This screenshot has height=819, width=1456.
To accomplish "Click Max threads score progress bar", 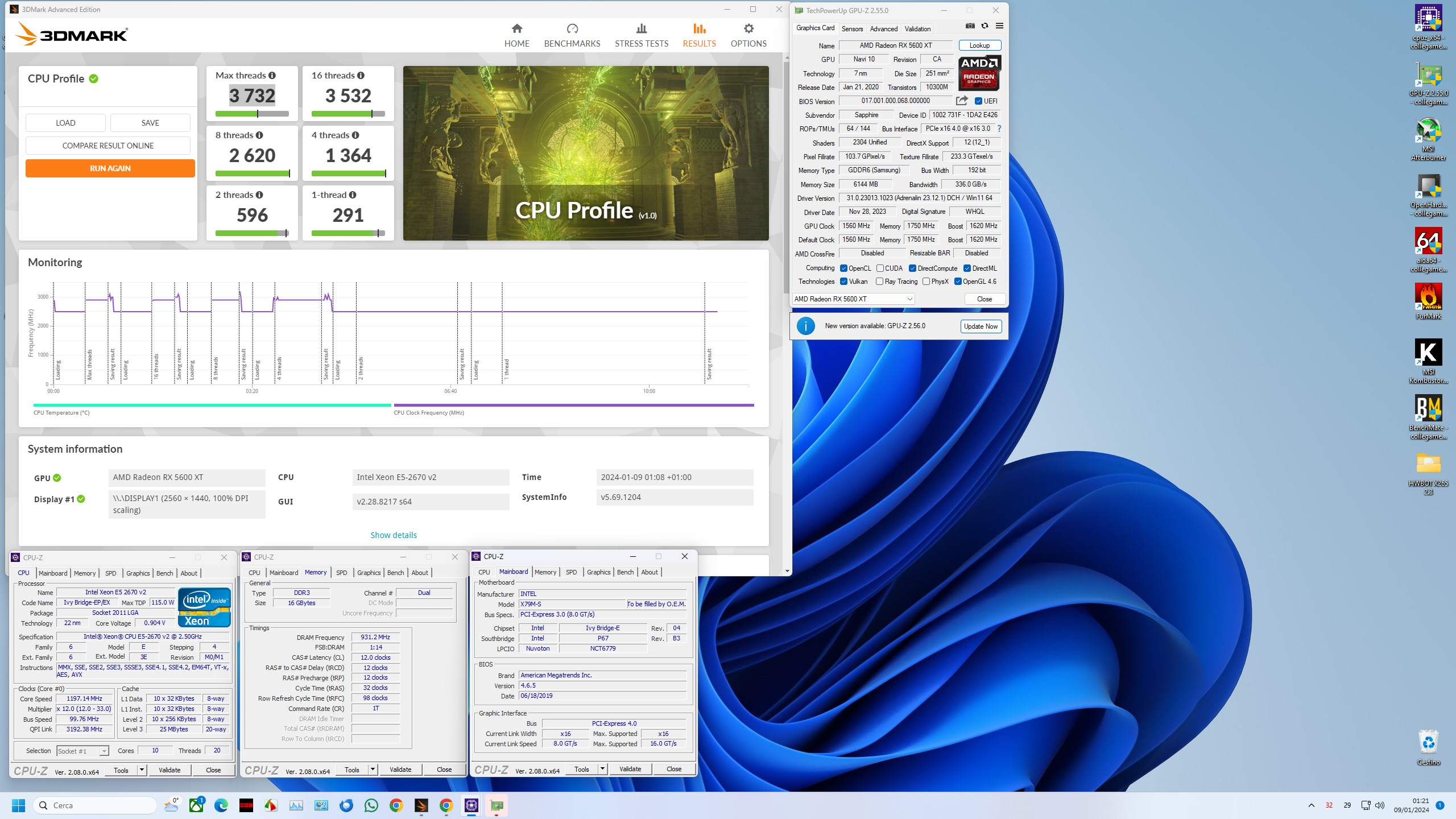I will pyautogui.click(x=252, y=114).
